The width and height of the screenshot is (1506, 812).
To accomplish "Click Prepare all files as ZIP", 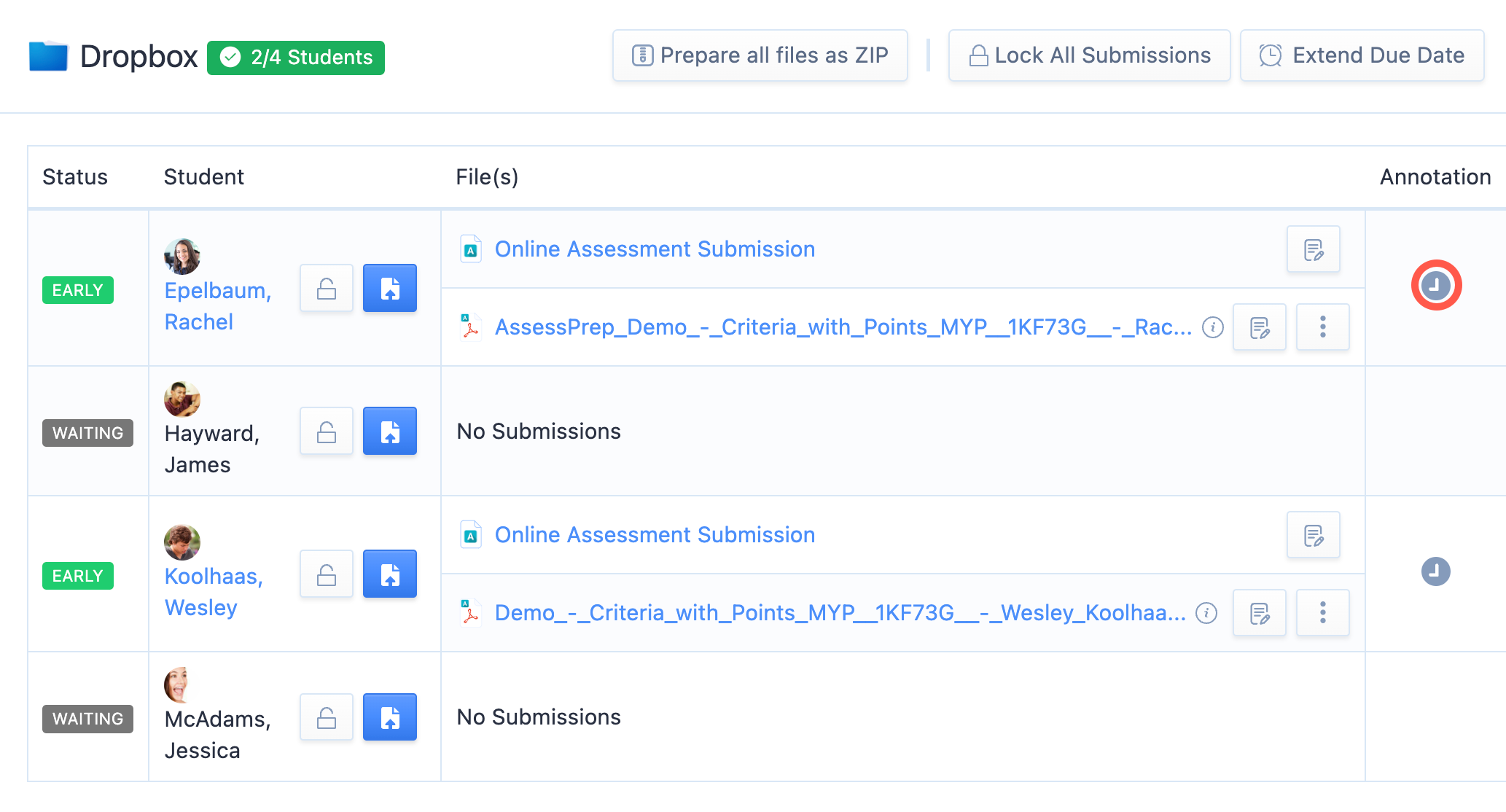I will click(759, 55).
